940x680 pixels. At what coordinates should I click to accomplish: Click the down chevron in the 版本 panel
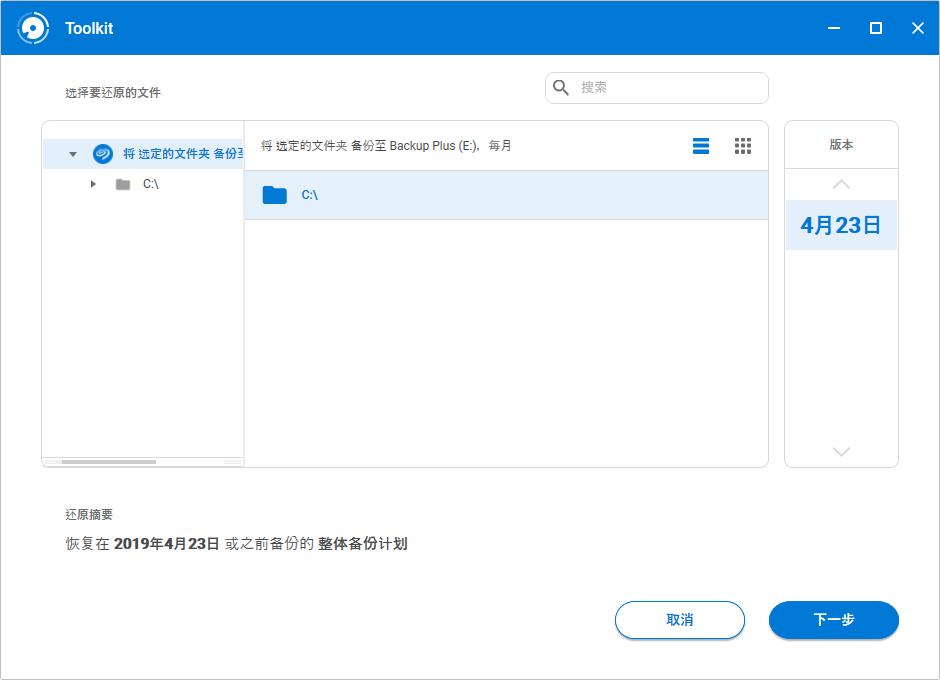click(841, 451)
